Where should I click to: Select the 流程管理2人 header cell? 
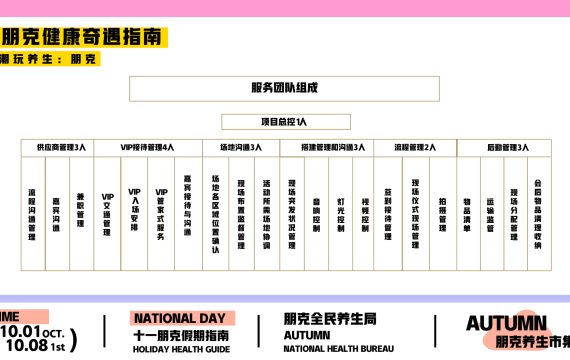click(x=415, y=148)
